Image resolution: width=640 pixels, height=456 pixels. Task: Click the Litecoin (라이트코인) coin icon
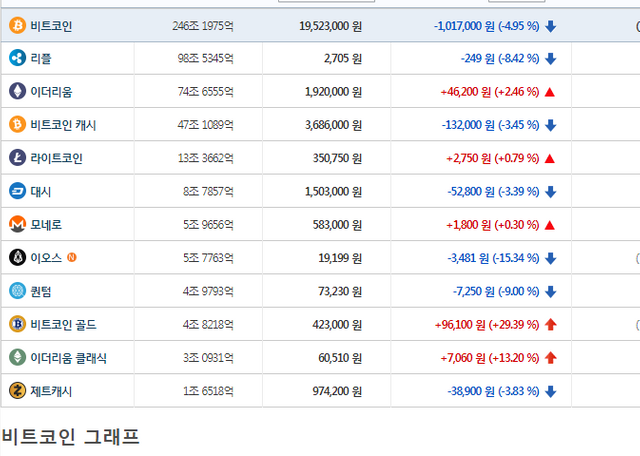[x=17, y=158]
